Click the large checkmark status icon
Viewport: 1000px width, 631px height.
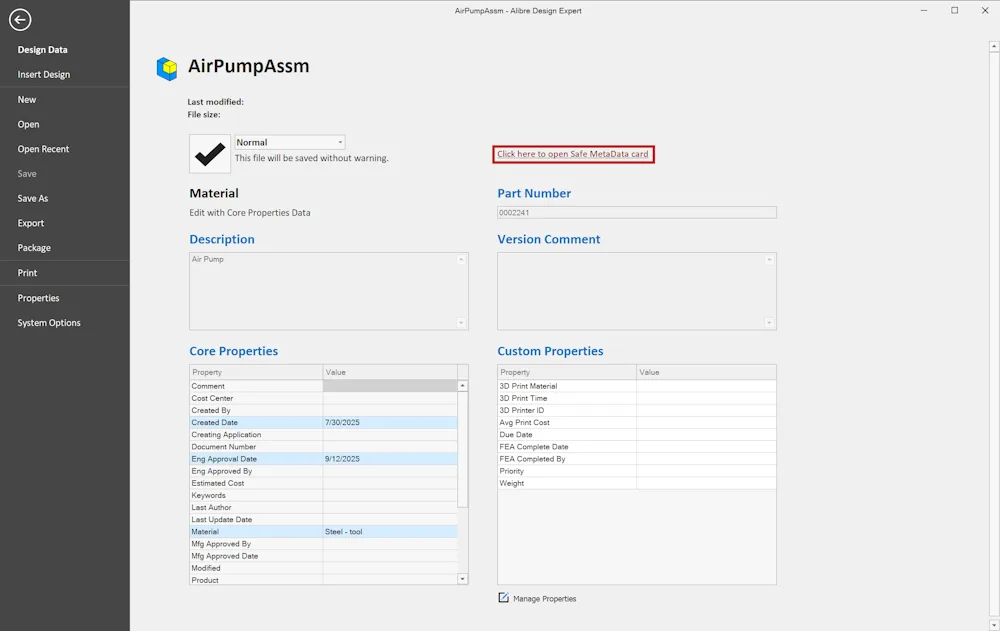coord(210,154)
